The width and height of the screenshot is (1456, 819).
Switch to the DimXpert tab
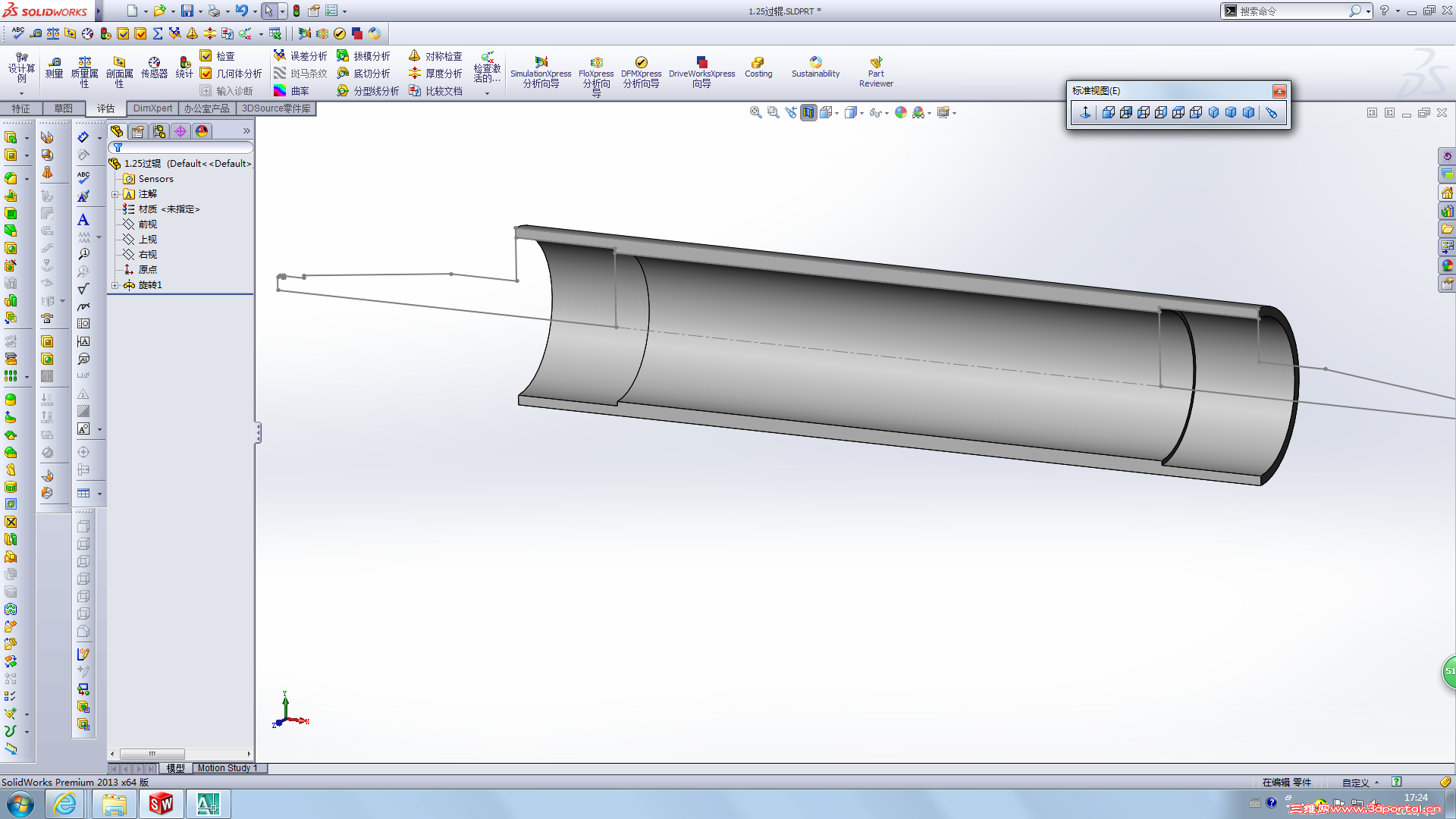(x=152, y=108)
